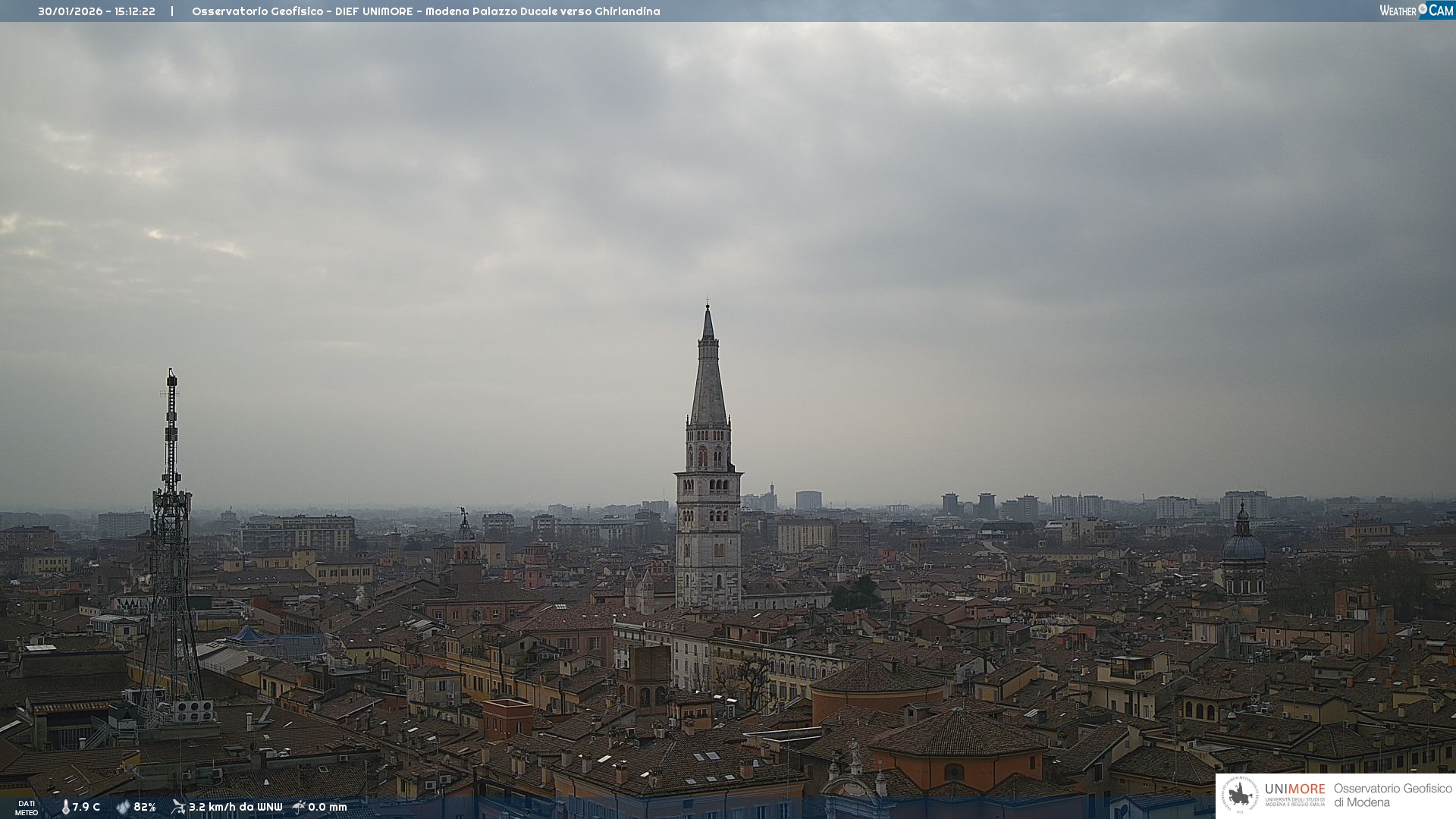
Task: Click the wind anemometer icon
Action: (178, 807)
